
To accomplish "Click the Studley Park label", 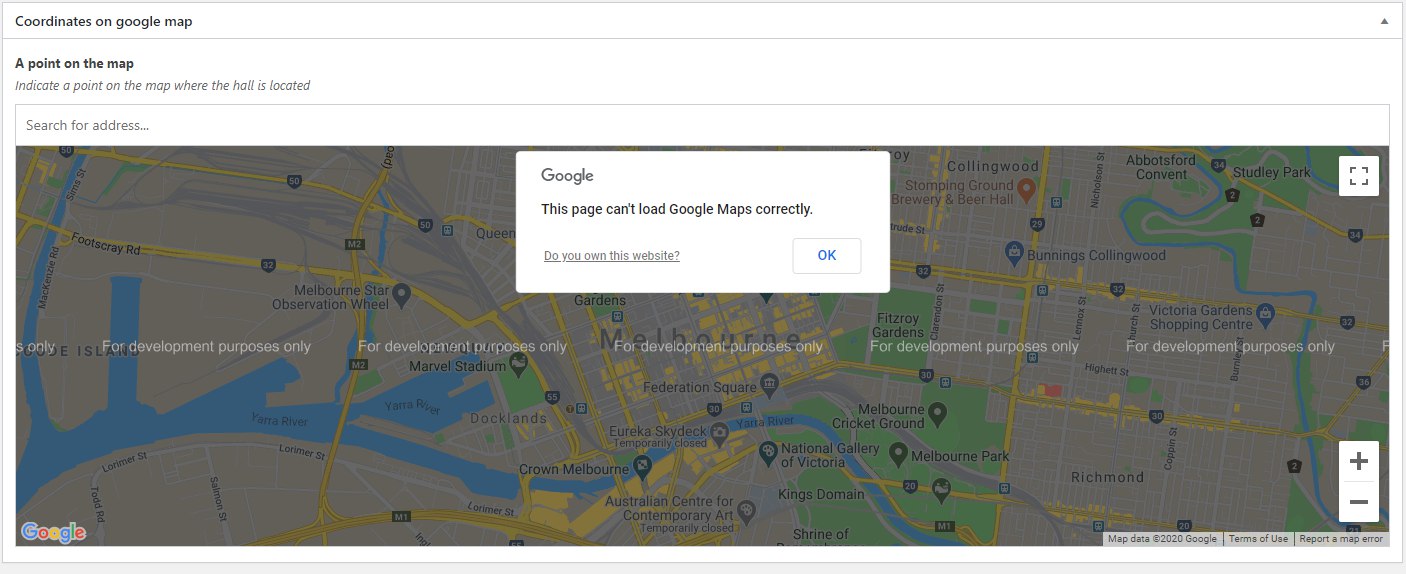I will (1271, 172).
